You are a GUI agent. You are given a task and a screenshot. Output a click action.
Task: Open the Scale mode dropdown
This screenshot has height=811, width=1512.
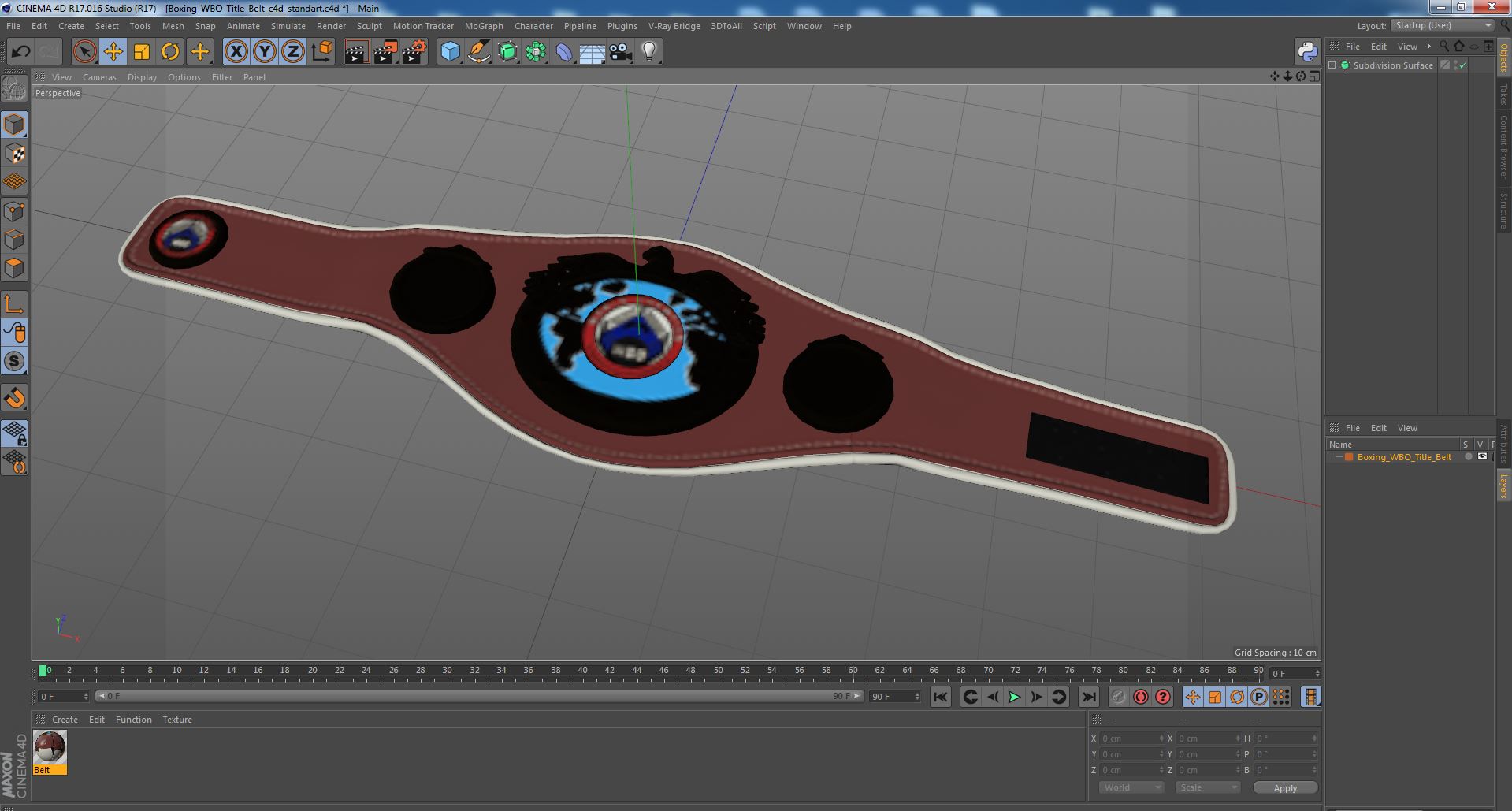[x=1207, y=787]
